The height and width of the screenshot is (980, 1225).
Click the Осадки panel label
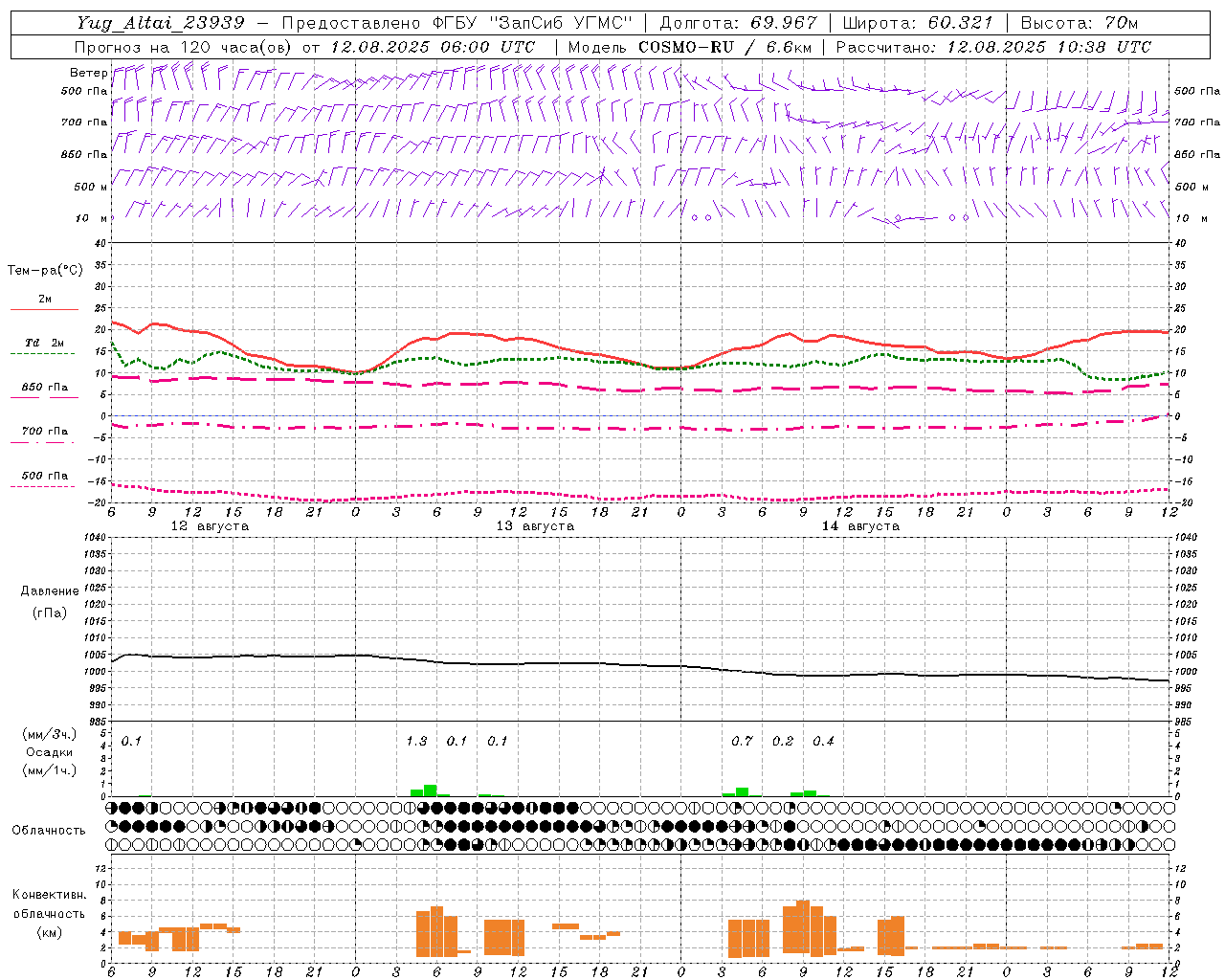(50, 753)
